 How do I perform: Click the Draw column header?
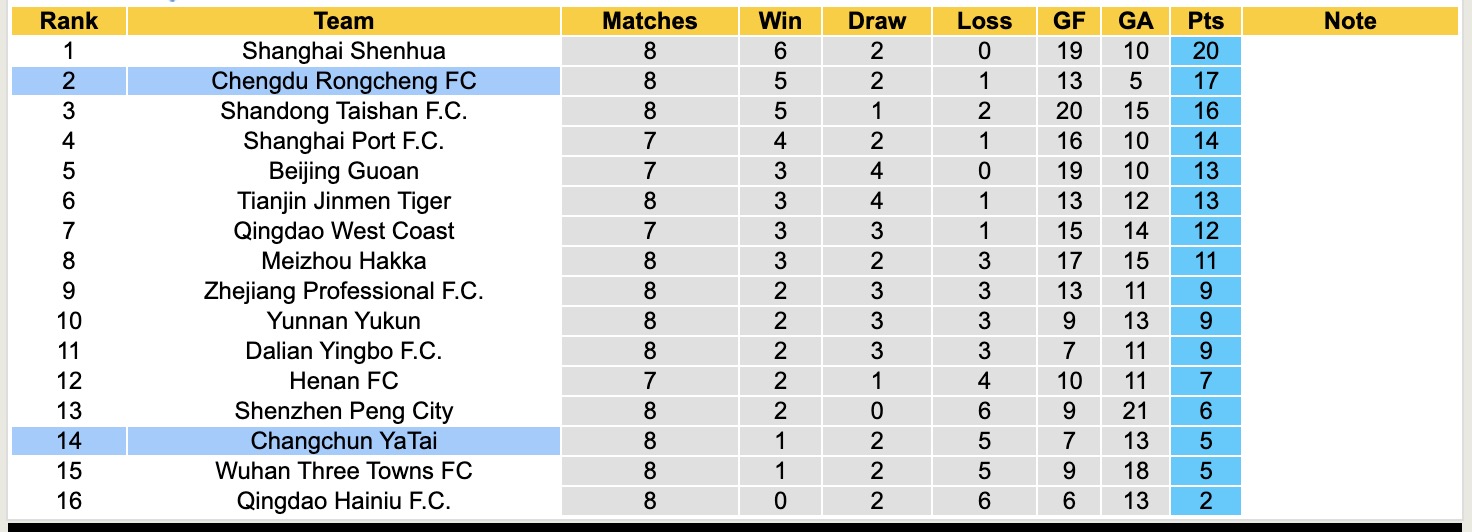pyautogui.click(x=877, y=21)
